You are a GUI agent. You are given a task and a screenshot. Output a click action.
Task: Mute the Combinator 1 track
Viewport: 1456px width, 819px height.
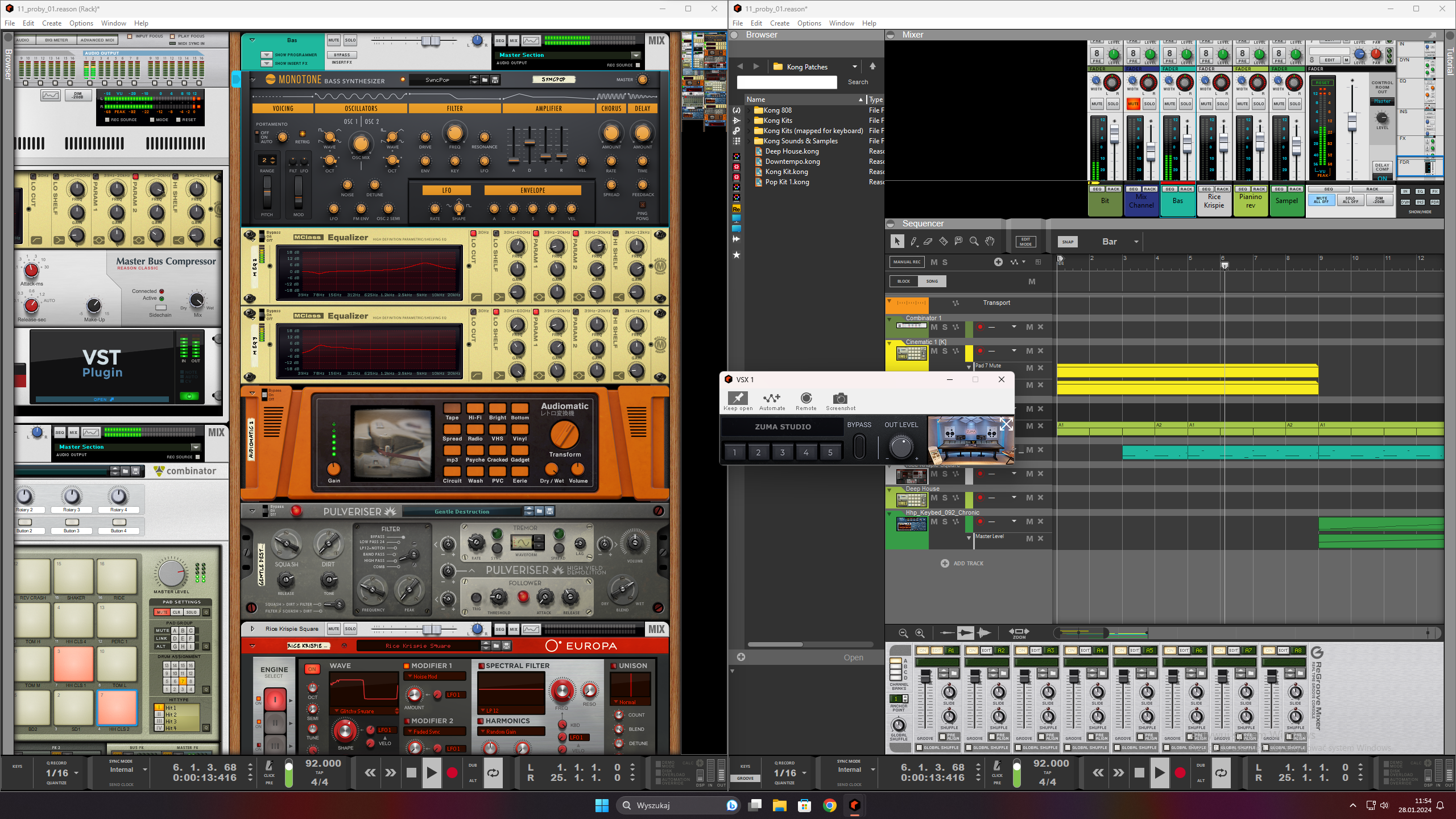[x=934, y=327]
